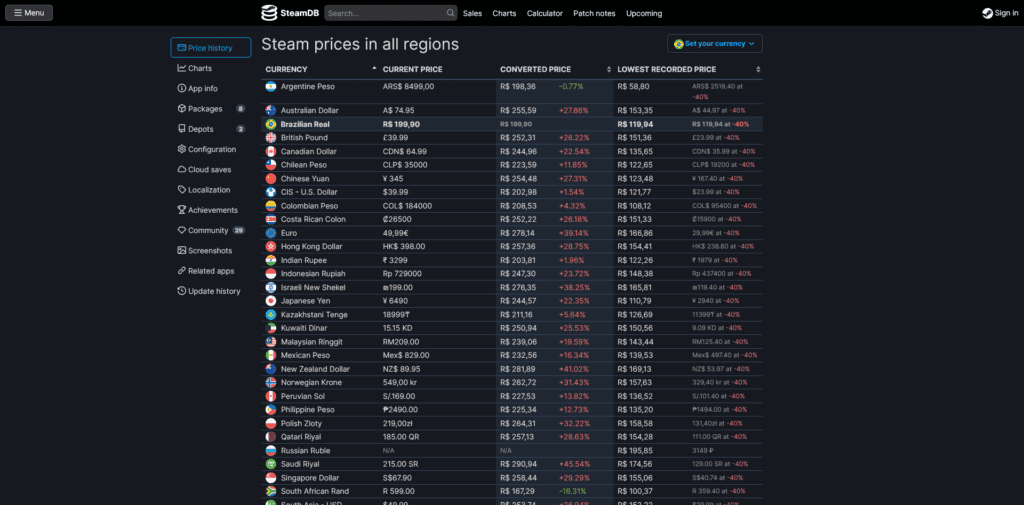Open the Sales menu item
Viewport: 1024px width, 505px height.
[x=472, y=13]
